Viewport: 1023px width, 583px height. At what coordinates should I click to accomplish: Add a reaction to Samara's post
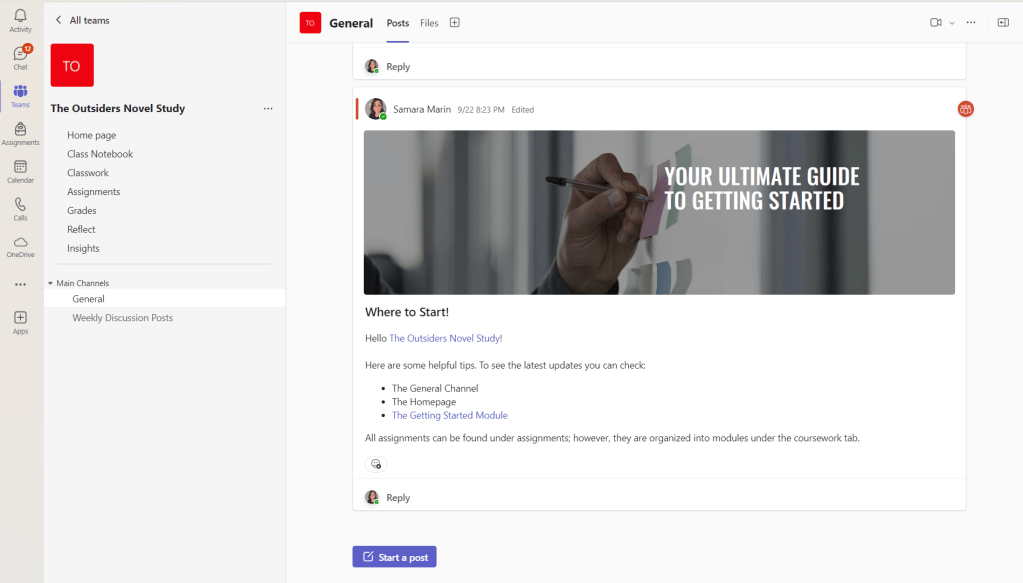(376, 464)
